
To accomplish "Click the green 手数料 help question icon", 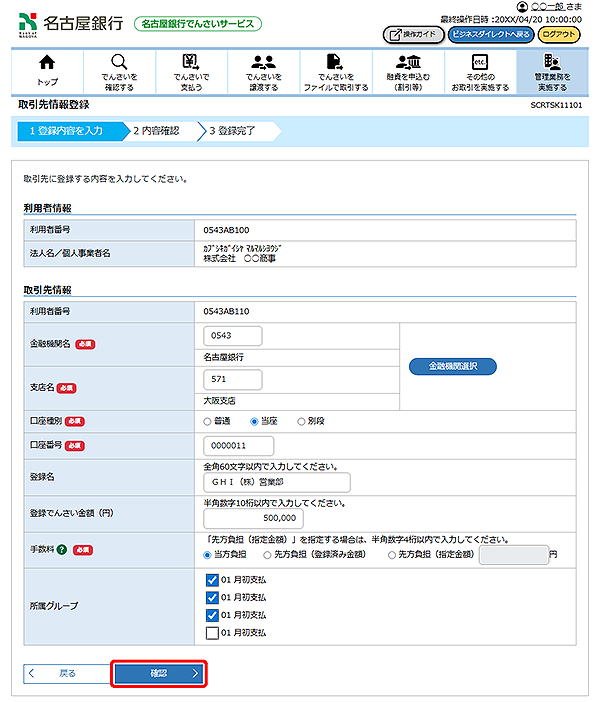I will point(62,550).
